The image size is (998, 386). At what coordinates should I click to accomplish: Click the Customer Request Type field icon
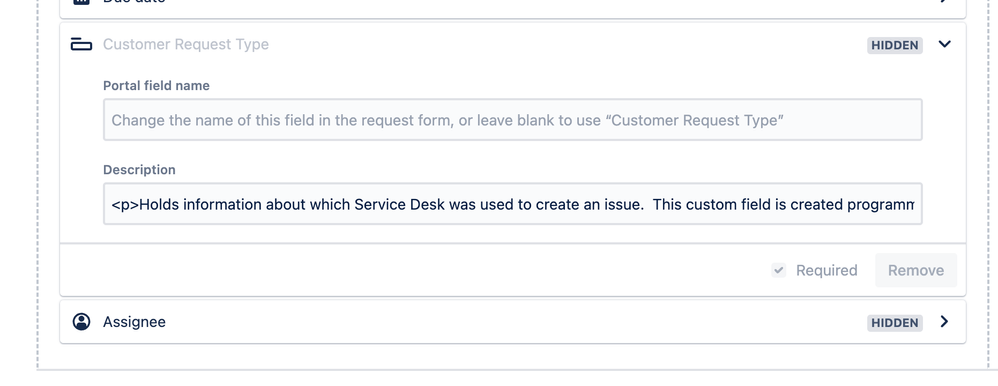(x=81, y=45)
